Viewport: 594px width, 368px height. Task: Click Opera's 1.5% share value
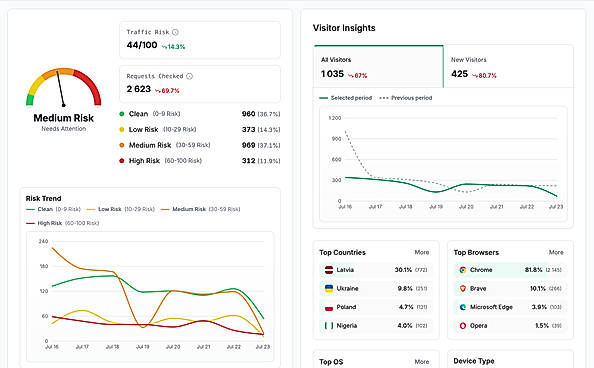(542, 326)
